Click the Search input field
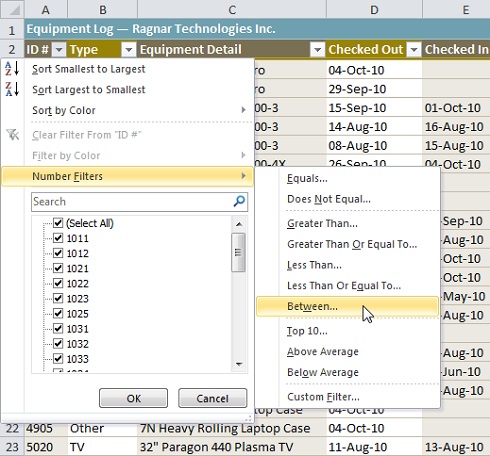The height and width of the screenshot is (456, 490). tap(133, 202)
